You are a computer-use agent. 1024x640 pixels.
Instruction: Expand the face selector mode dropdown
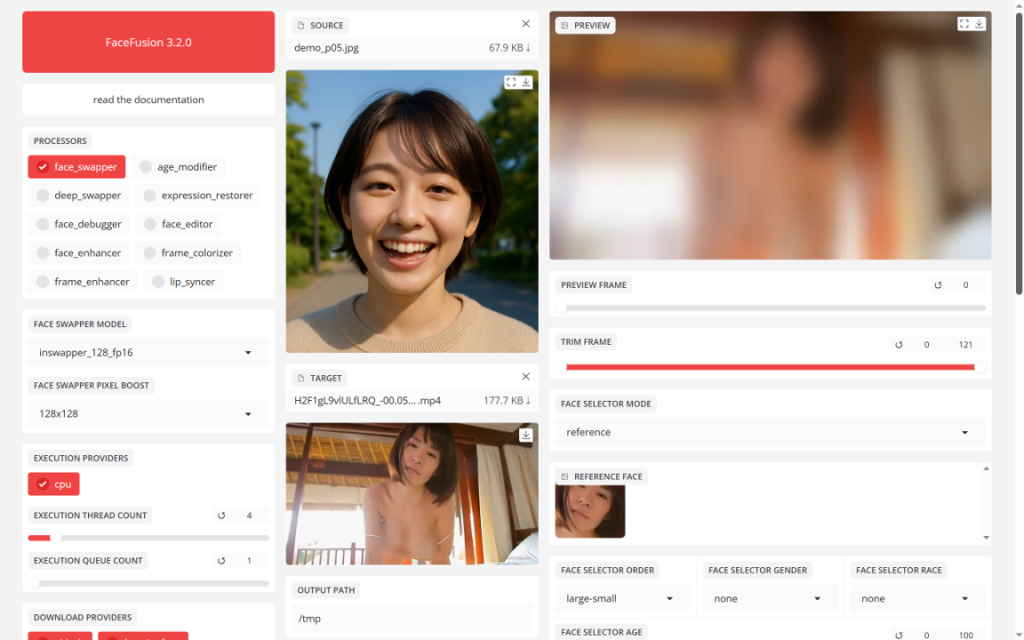coord(770,432)
